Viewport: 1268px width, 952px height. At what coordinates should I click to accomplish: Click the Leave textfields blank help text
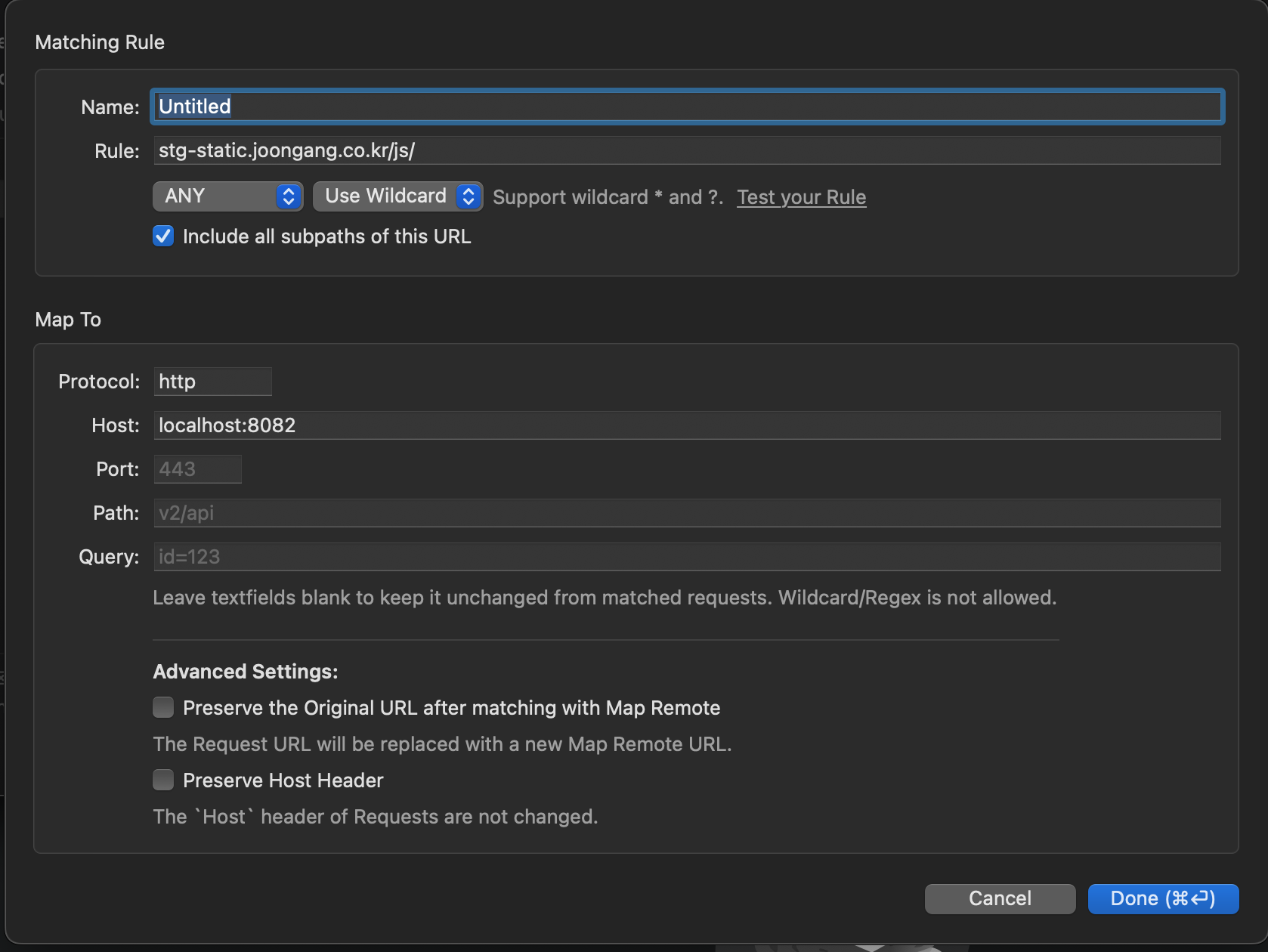pyautogui.click(x=605, y=598)
